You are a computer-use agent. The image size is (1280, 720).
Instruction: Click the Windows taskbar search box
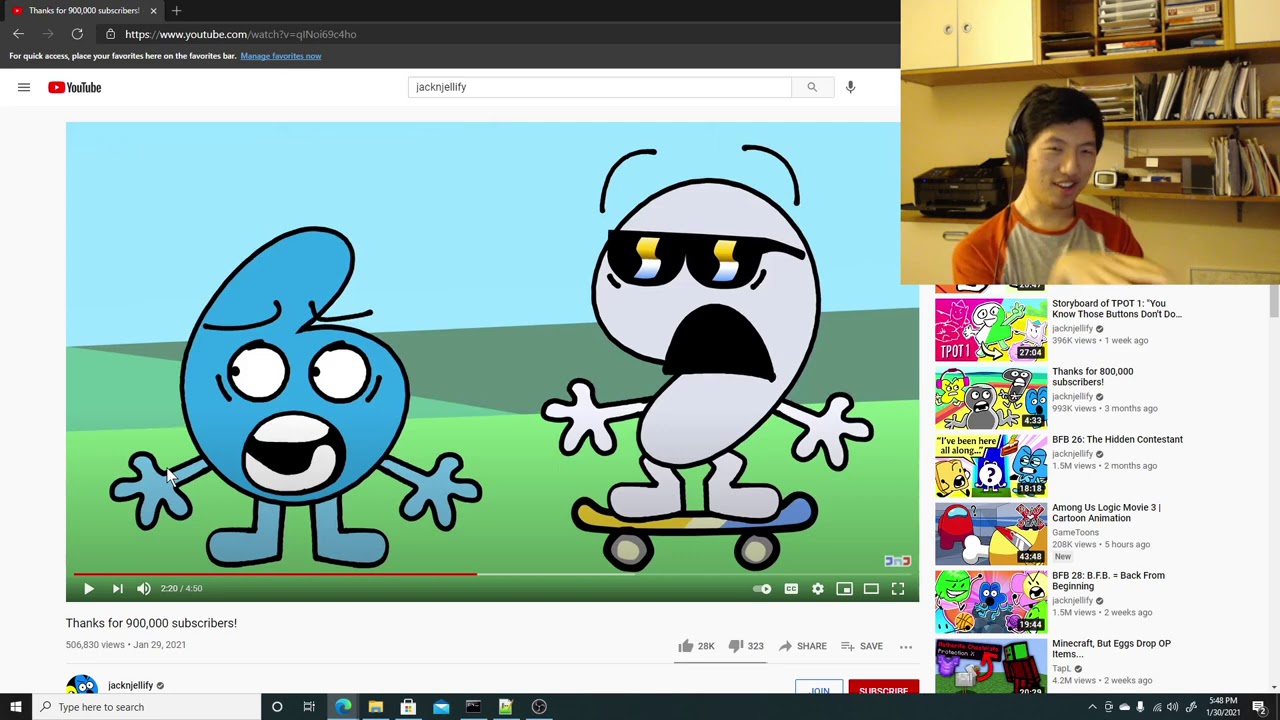coord(147,707)
